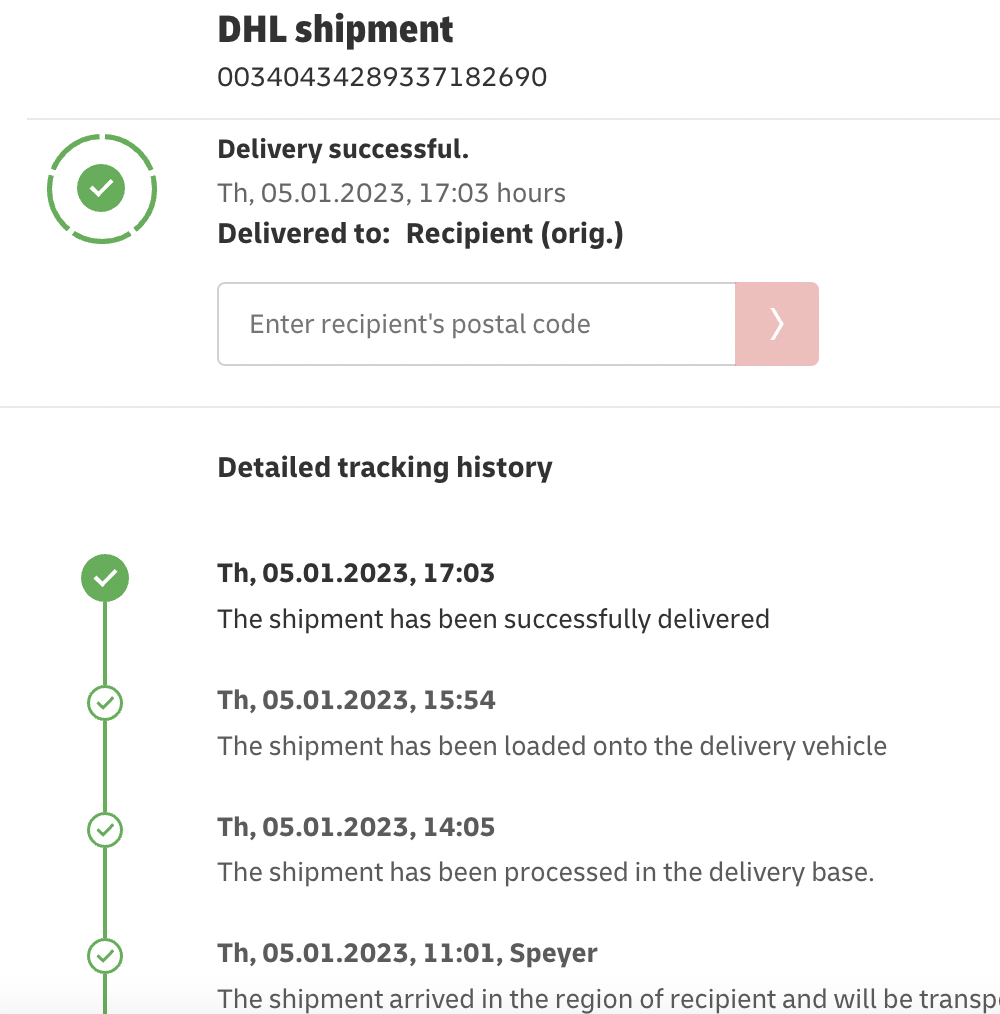Click the filled green checkmark at 17:03
This screenshot has height=1014, width=1000.
pos(105,578)
